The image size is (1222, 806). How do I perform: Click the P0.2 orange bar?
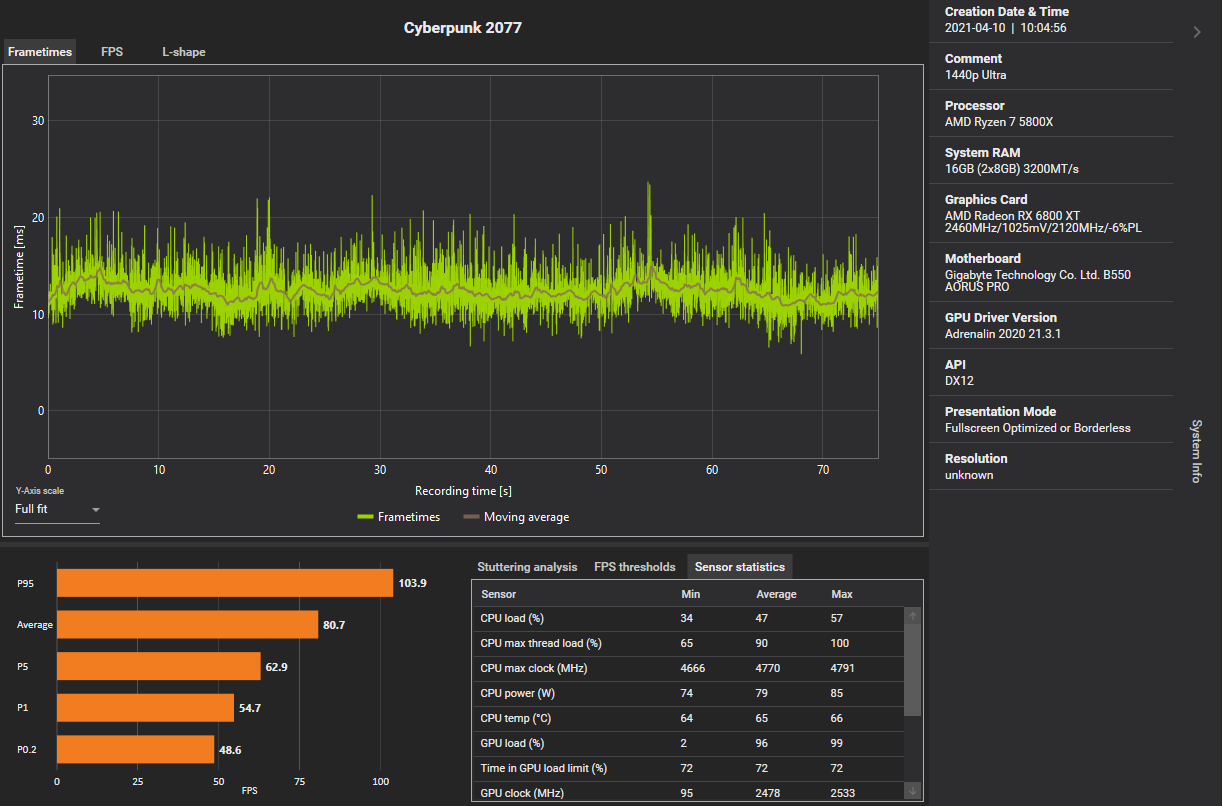135,749
